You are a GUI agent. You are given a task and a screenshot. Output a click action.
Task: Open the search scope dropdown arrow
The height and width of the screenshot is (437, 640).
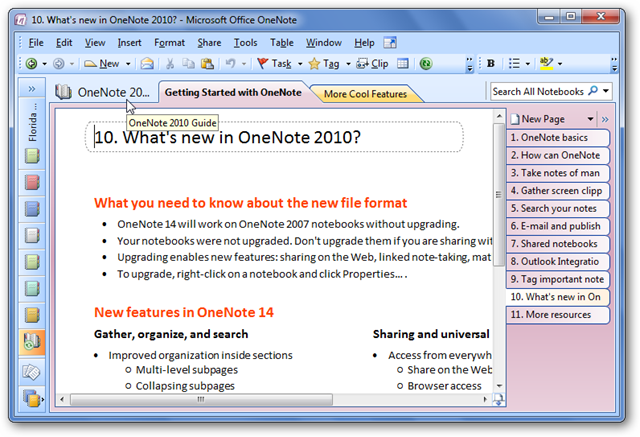(606, 91)
